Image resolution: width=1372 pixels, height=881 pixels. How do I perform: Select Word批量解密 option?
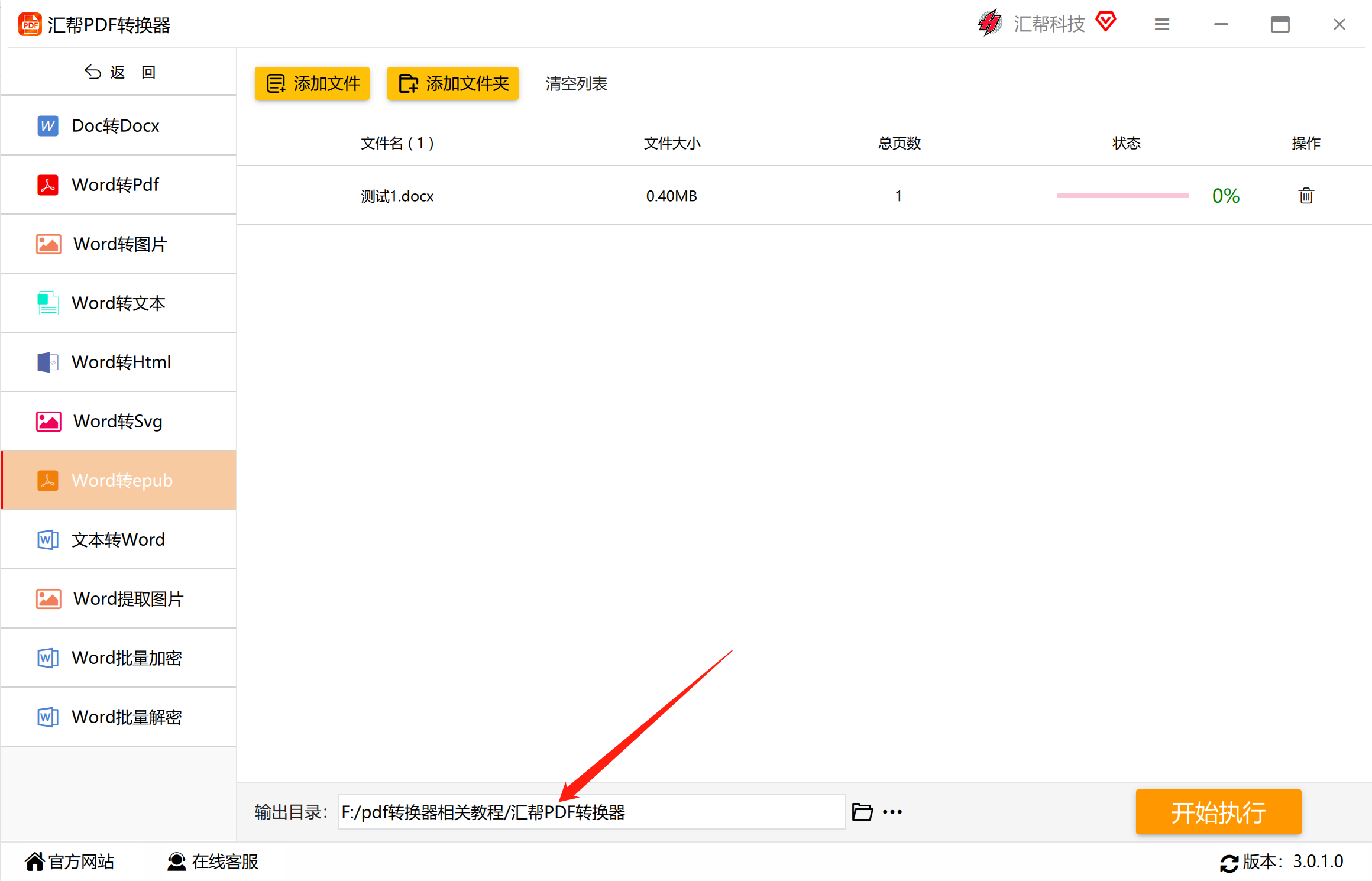[118, 717]
